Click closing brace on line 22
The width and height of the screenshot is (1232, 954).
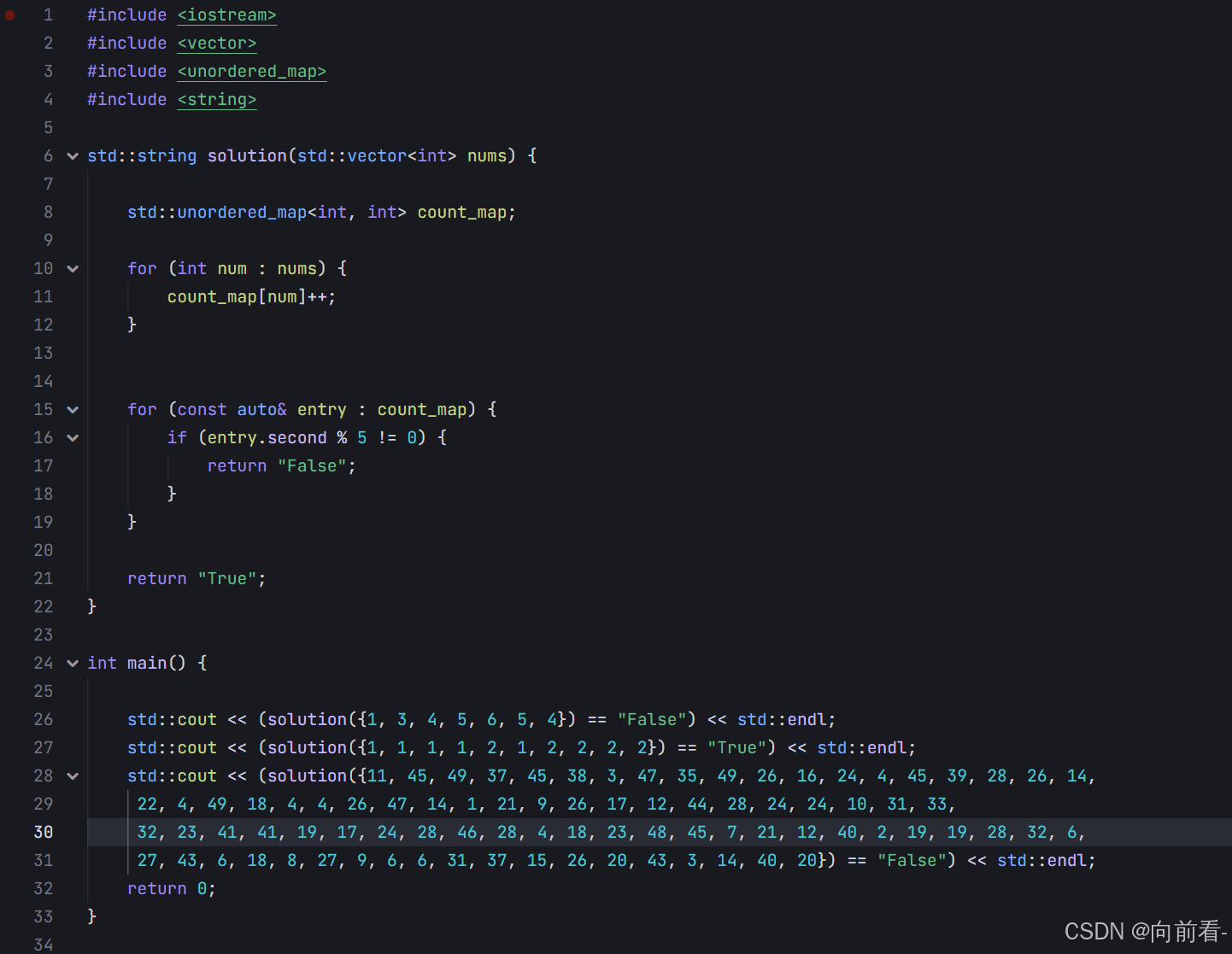(x=92, y=607)
